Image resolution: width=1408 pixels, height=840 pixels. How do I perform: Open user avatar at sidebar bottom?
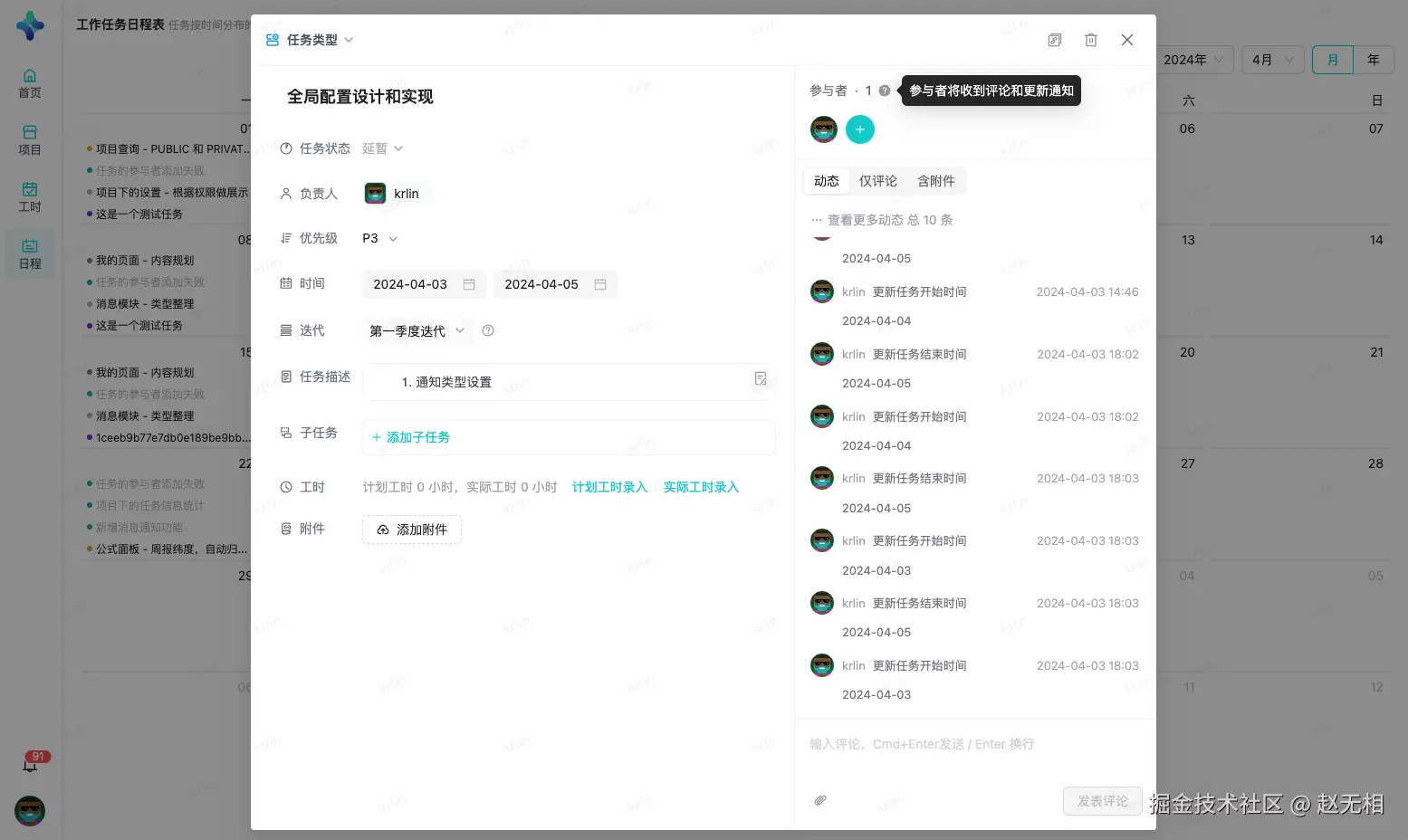(x=30, y=811)
